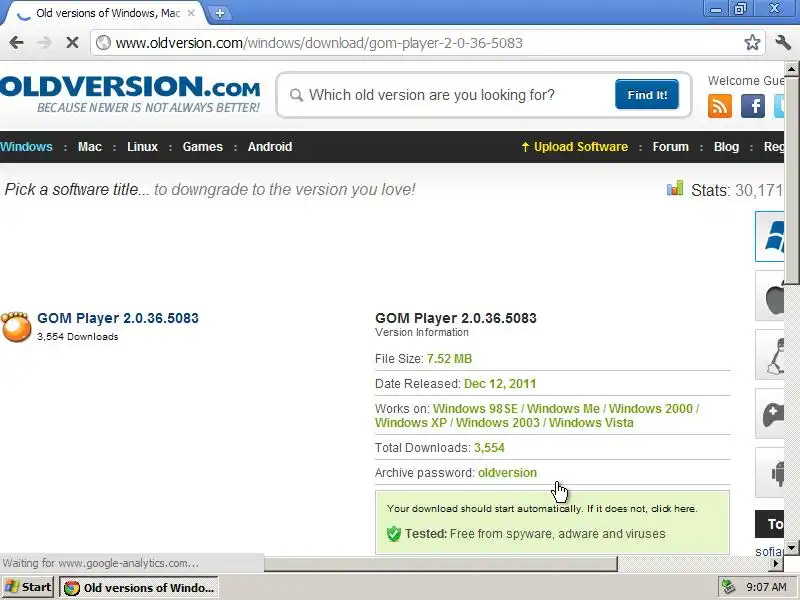
Task: Click the 9:07 AM taskbar clock
Action: (x=766, y=587)
